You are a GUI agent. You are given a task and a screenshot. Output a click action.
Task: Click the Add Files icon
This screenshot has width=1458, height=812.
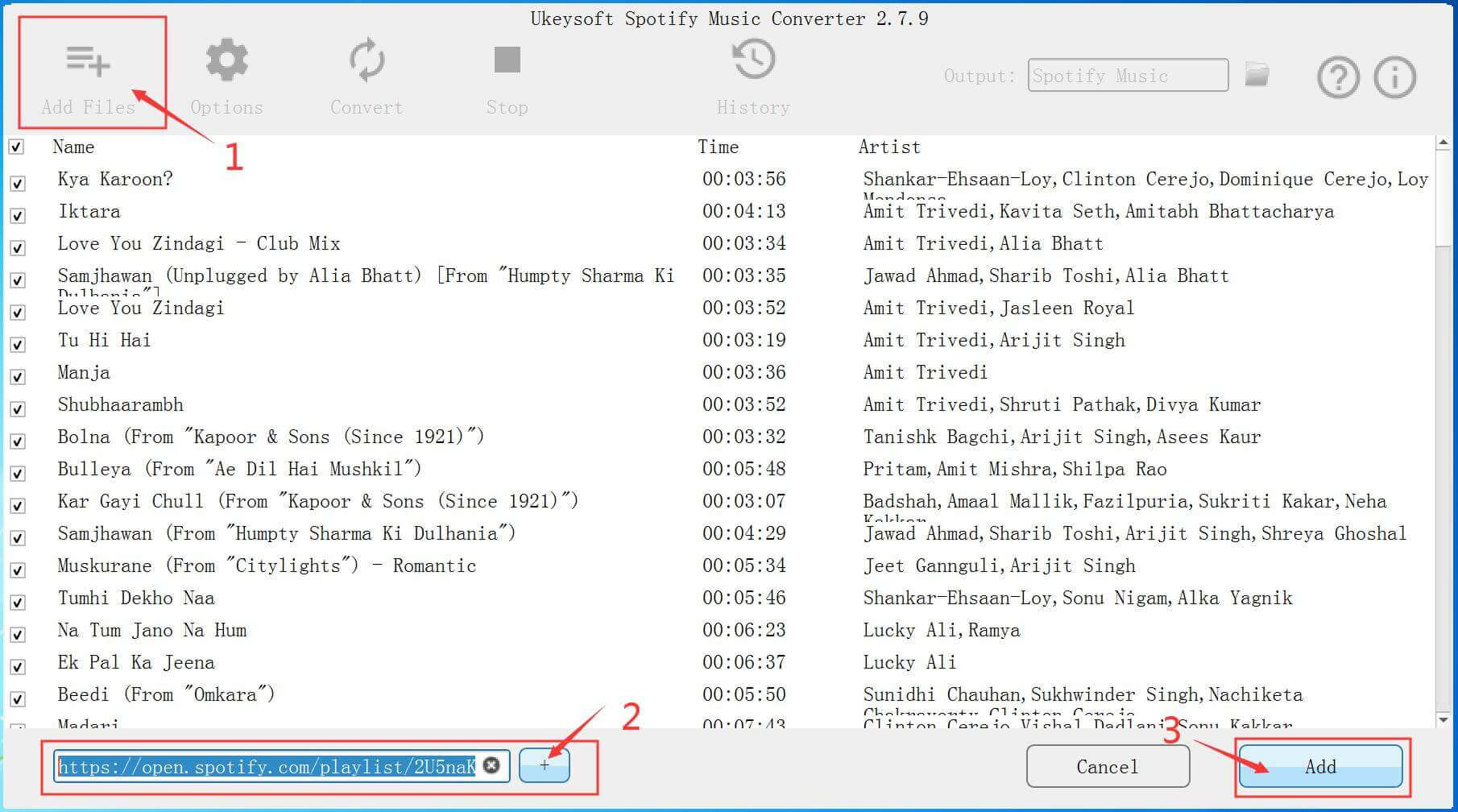pos(88,61)
